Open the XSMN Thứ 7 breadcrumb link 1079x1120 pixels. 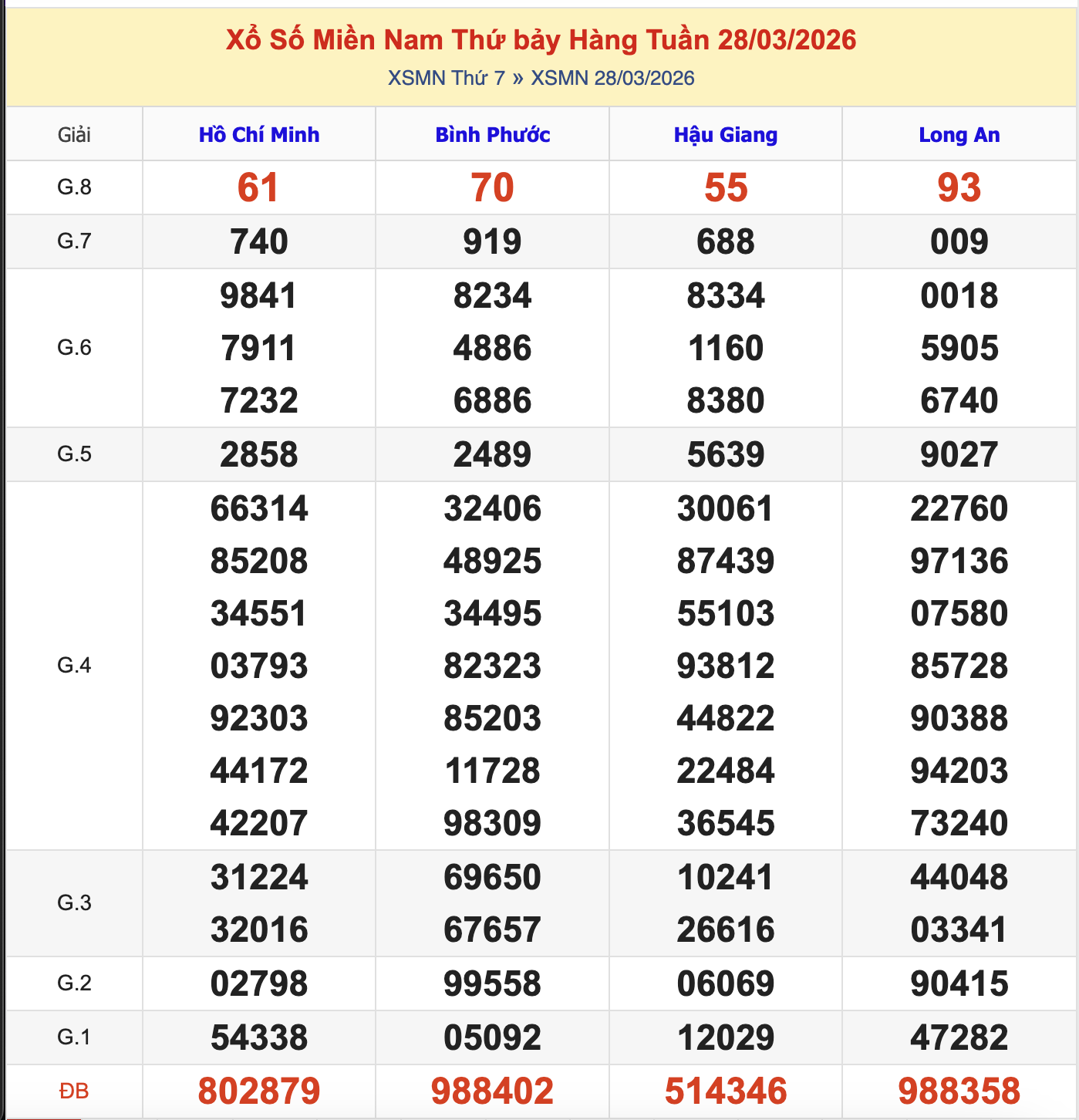pos(447,77)
